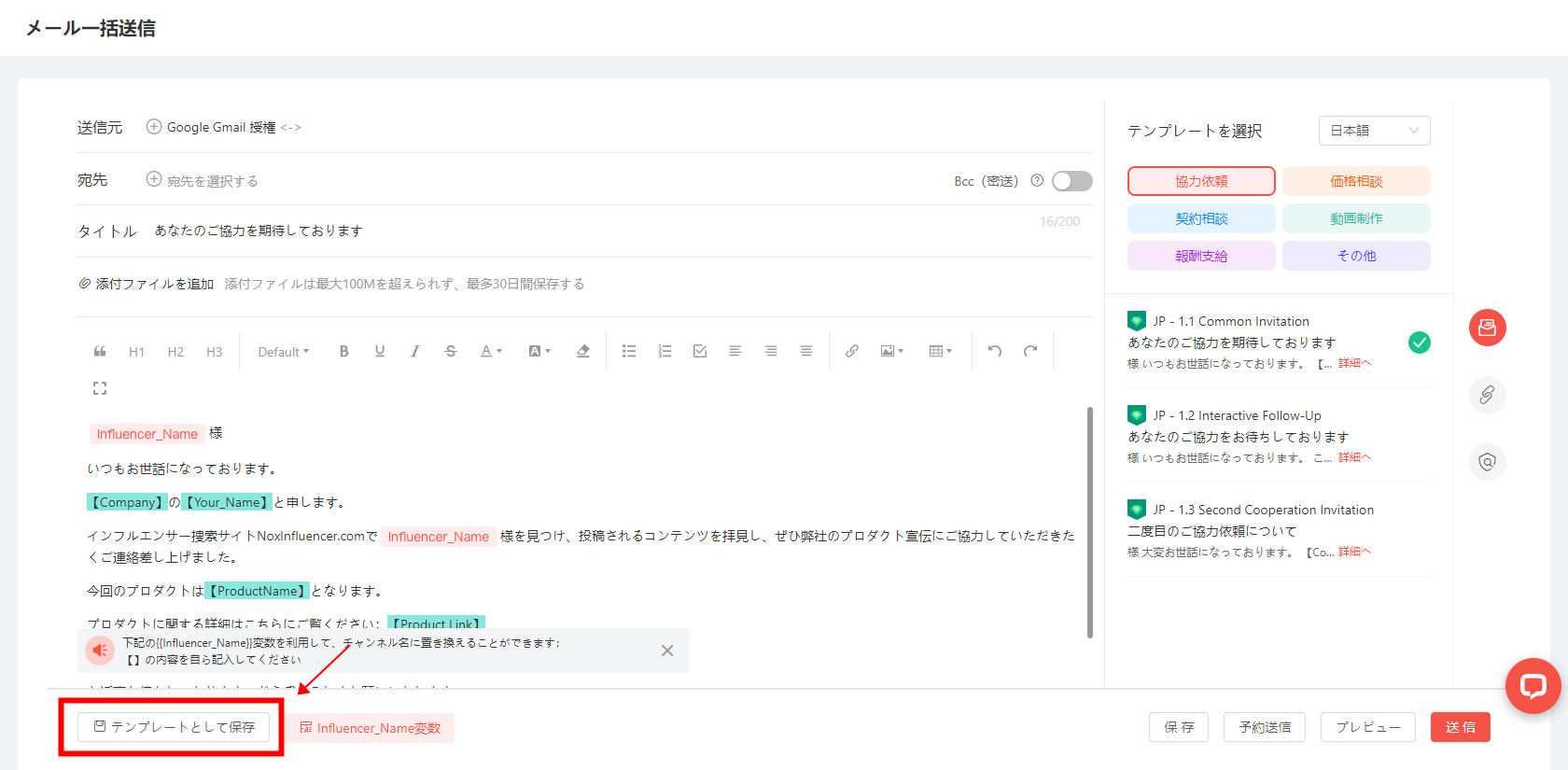Add a Google Gmail sender authorization
The width and height of the screenshot is (1568, 770).
point(224,127)
